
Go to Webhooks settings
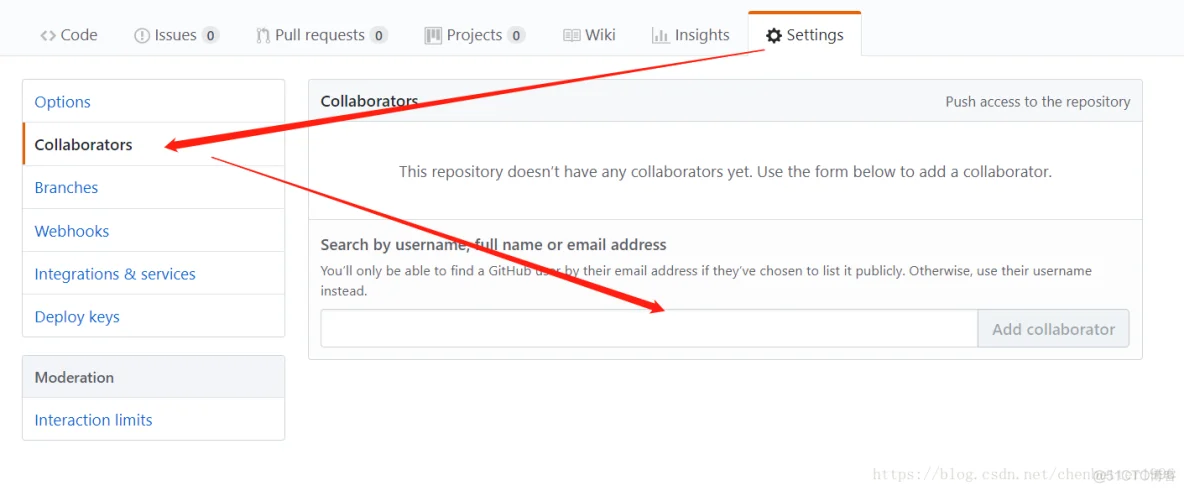coord(153,230)
